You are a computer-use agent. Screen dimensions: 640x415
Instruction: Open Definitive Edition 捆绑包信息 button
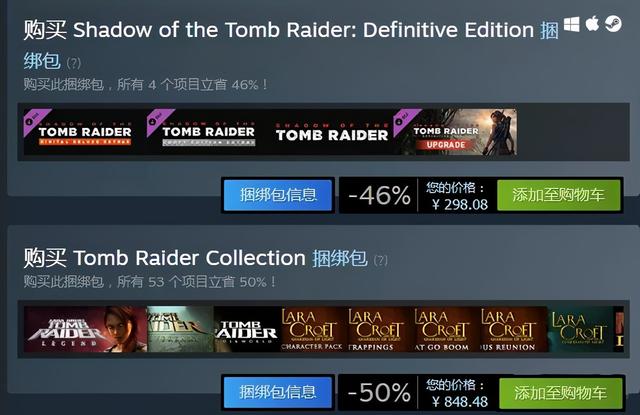pos(278,195)
